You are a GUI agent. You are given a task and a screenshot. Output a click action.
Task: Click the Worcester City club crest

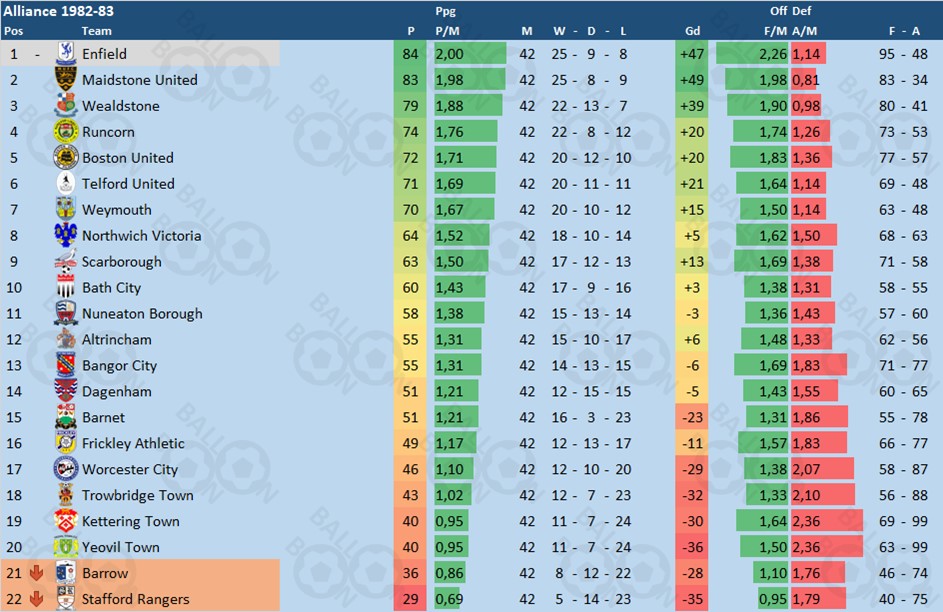point(66,469)
